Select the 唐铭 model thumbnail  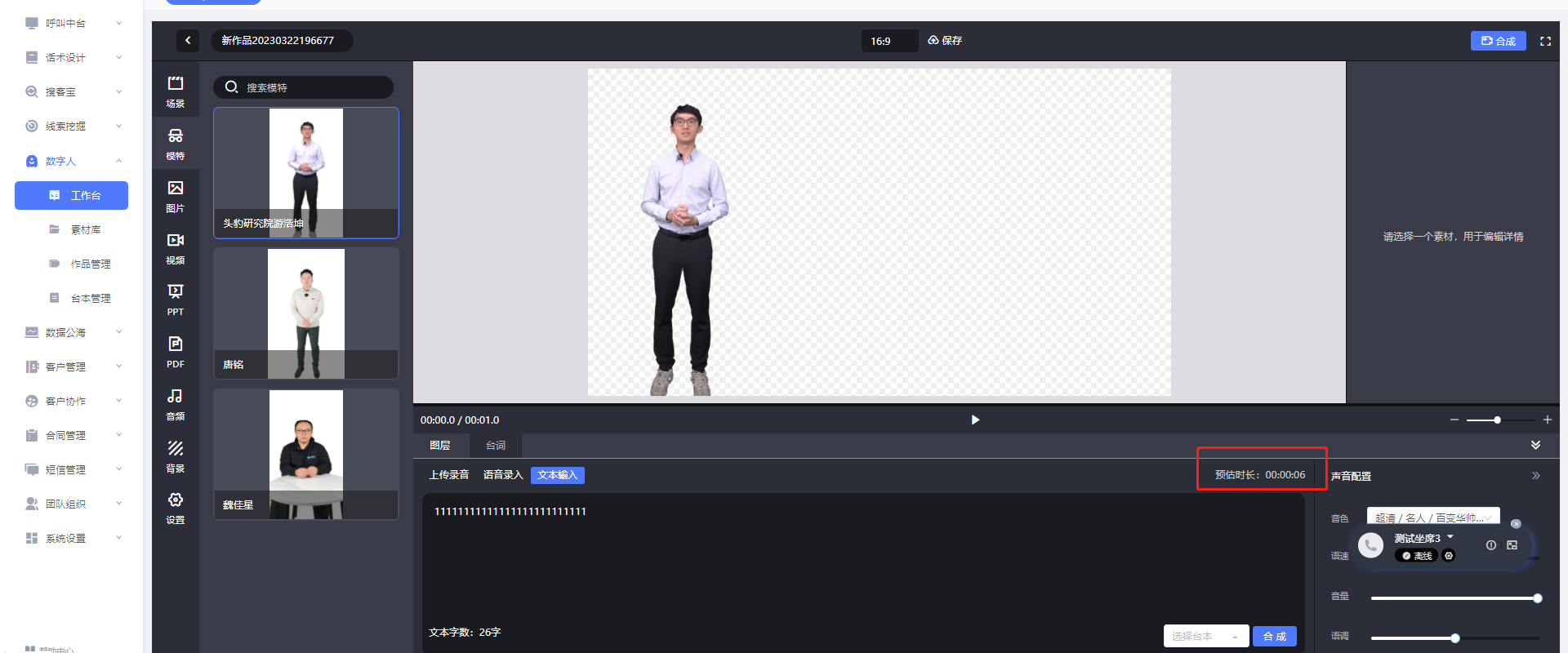pos(306,313)
